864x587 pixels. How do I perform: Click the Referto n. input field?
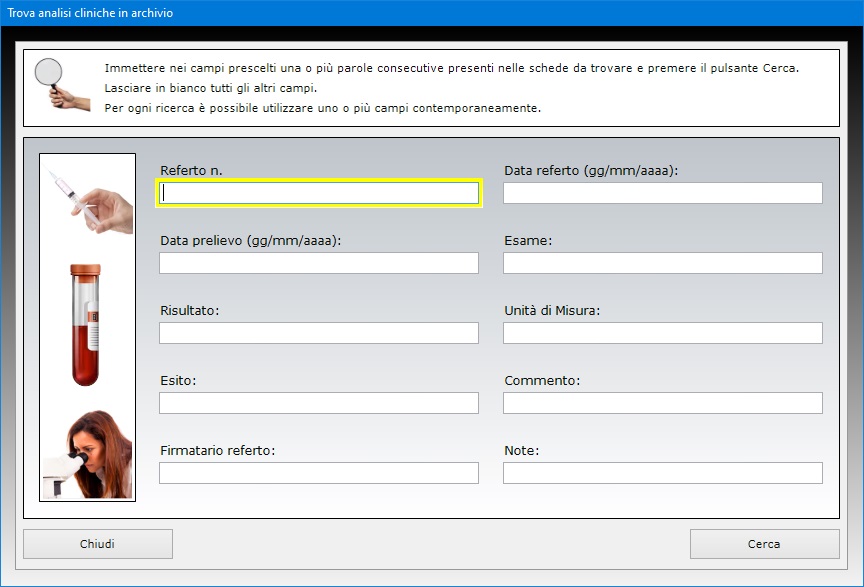[x=319, y=193]
